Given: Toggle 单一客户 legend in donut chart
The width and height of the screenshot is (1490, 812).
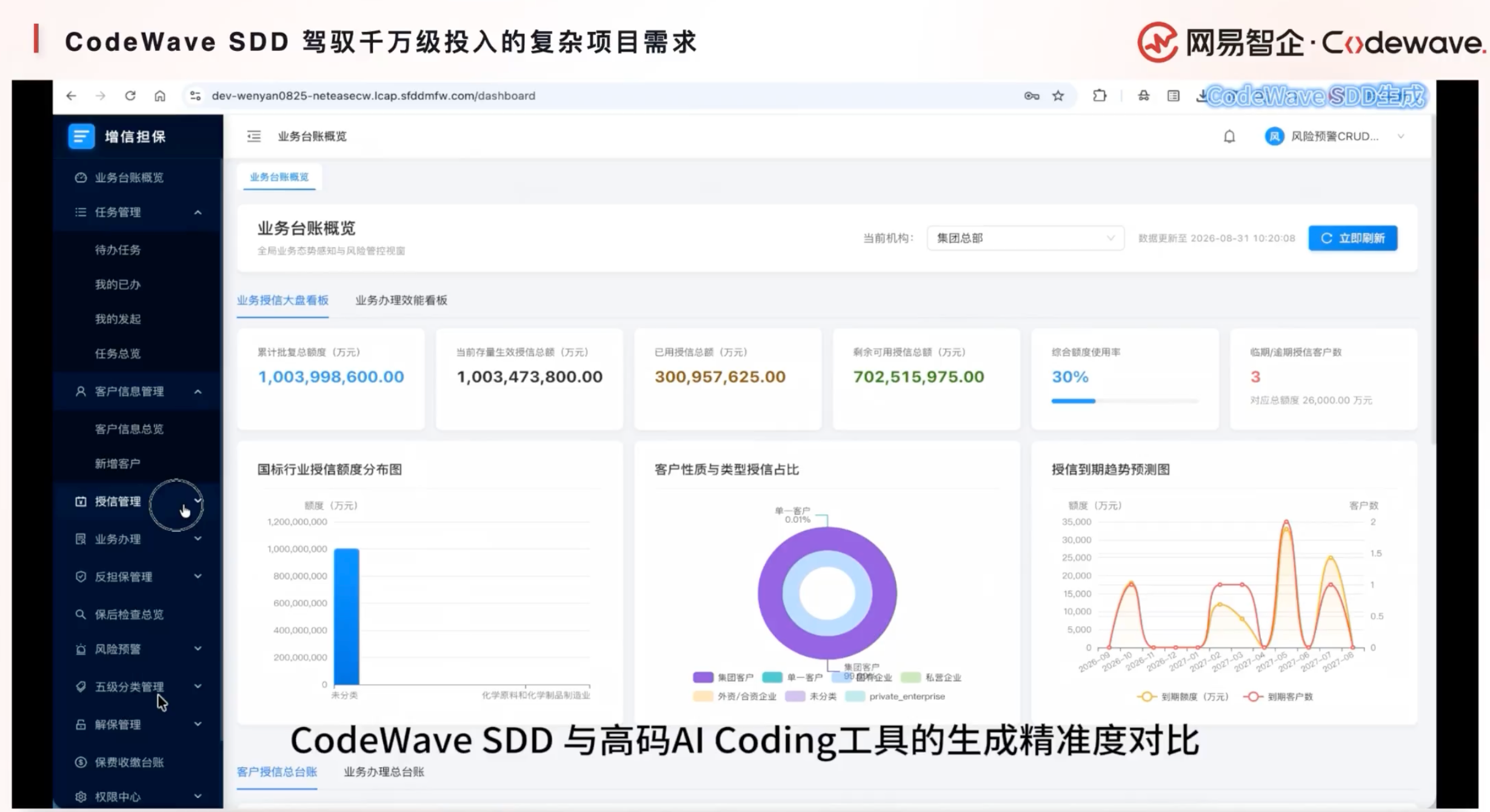Looking at the screenshot, I should (x=792, y=677).
